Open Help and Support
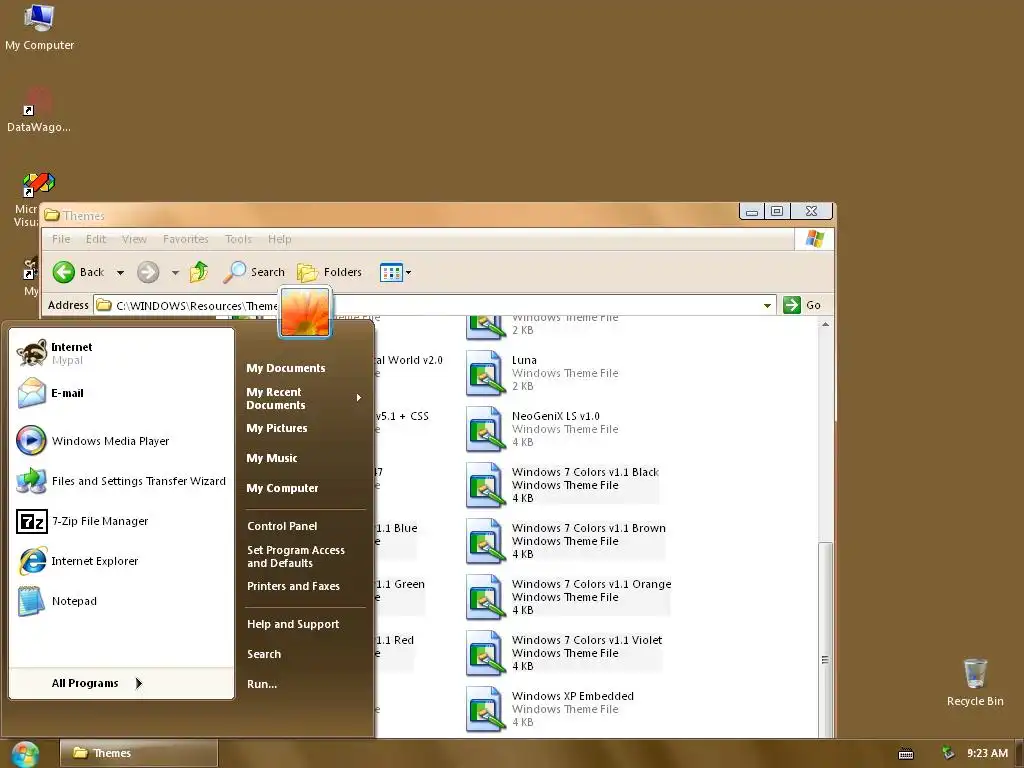 293,624
